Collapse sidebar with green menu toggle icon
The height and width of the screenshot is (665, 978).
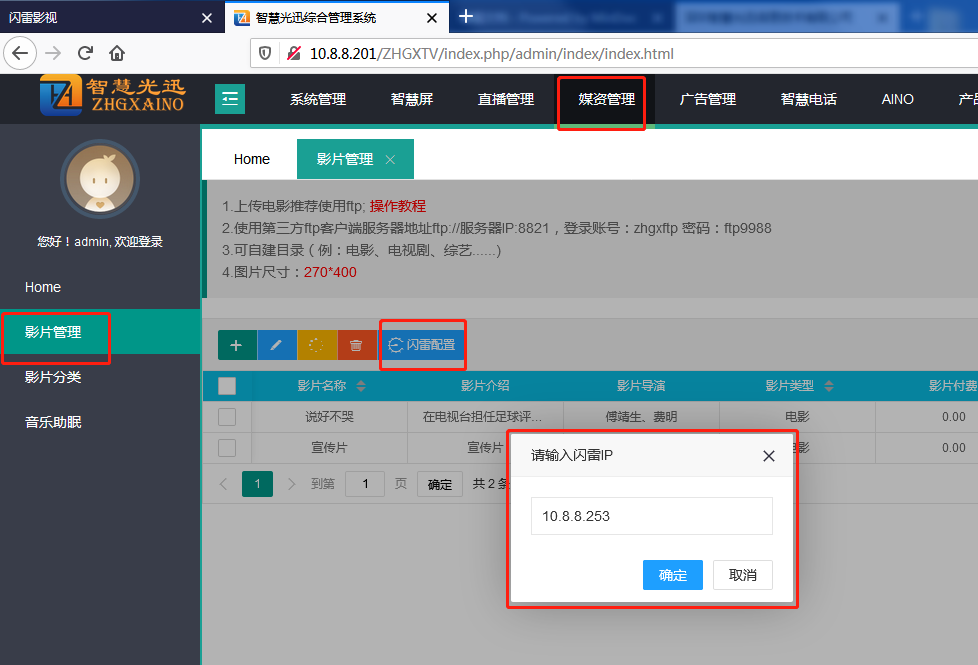coord(230,99)
